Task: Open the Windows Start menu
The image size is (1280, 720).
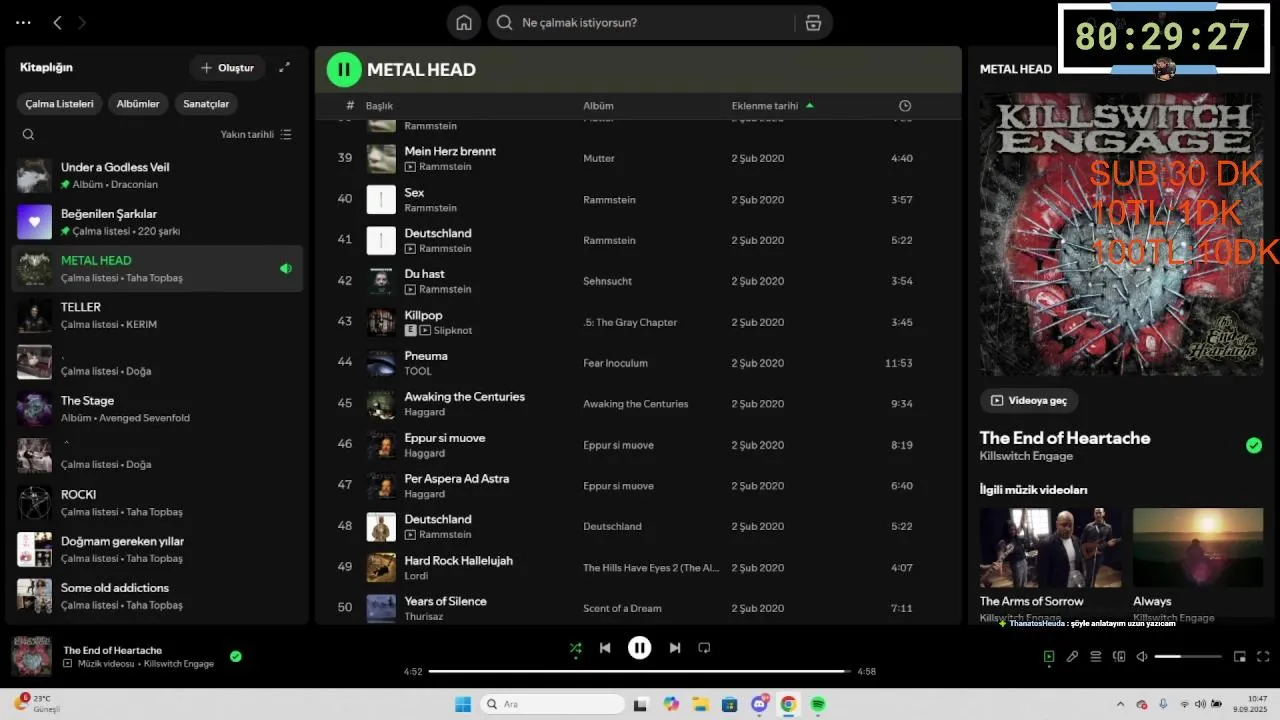Action: tap(463, 704)
